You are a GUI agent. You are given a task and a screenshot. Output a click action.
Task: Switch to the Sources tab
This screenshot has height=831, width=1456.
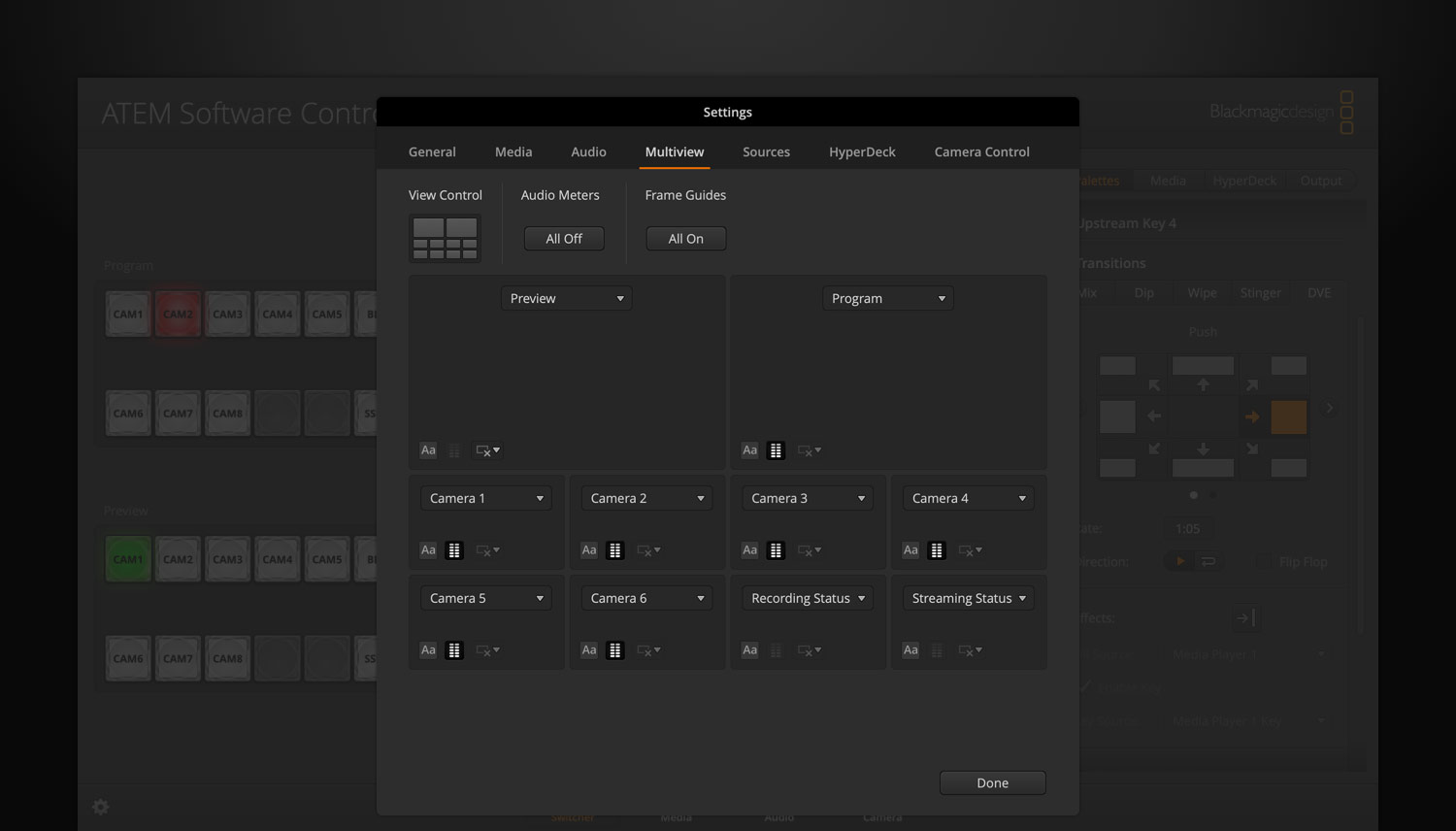tap(766, 151)
